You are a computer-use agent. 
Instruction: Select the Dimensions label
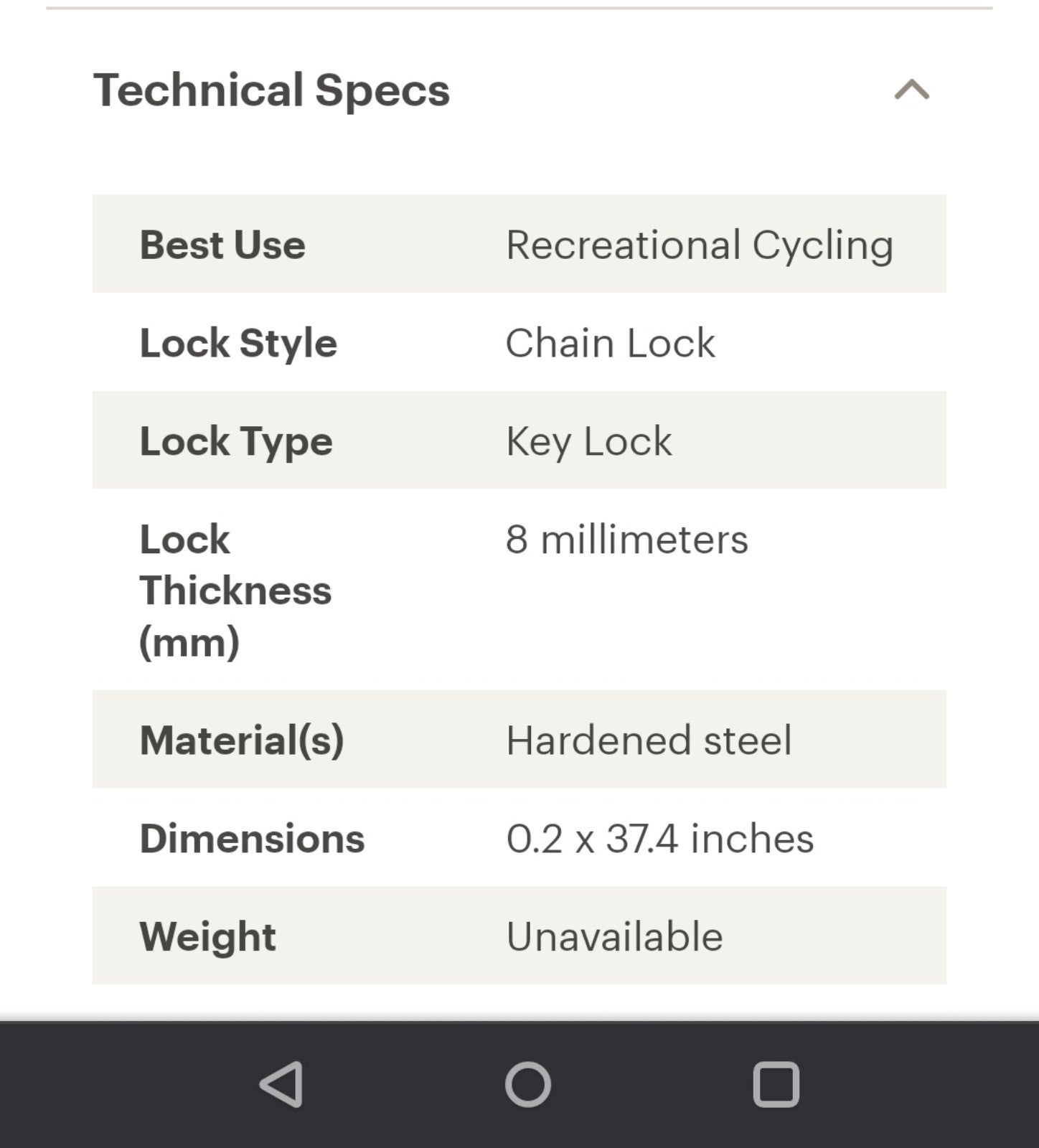[252, 838]
